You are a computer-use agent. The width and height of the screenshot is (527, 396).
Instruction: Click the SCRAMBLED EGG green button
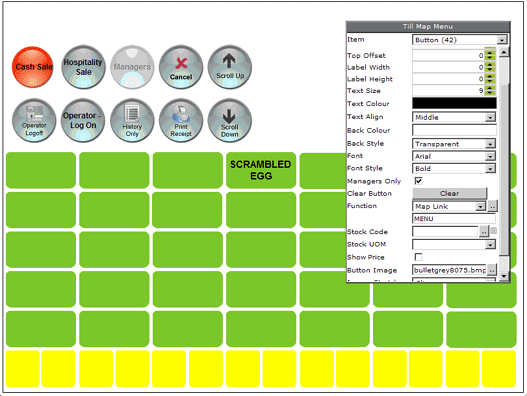pos(261,170)
